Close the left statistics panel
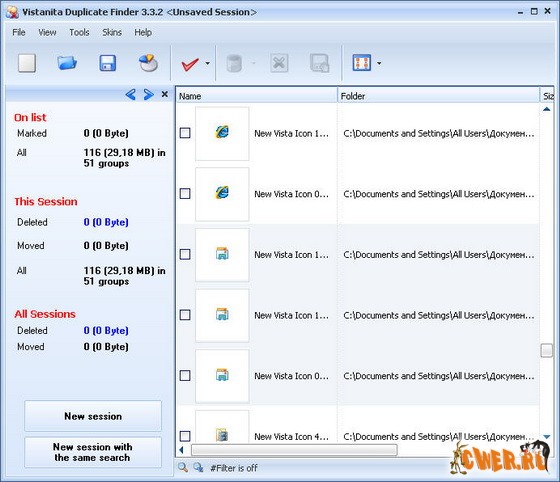Viewport: 560px width, 482px height. pos(165,94)
